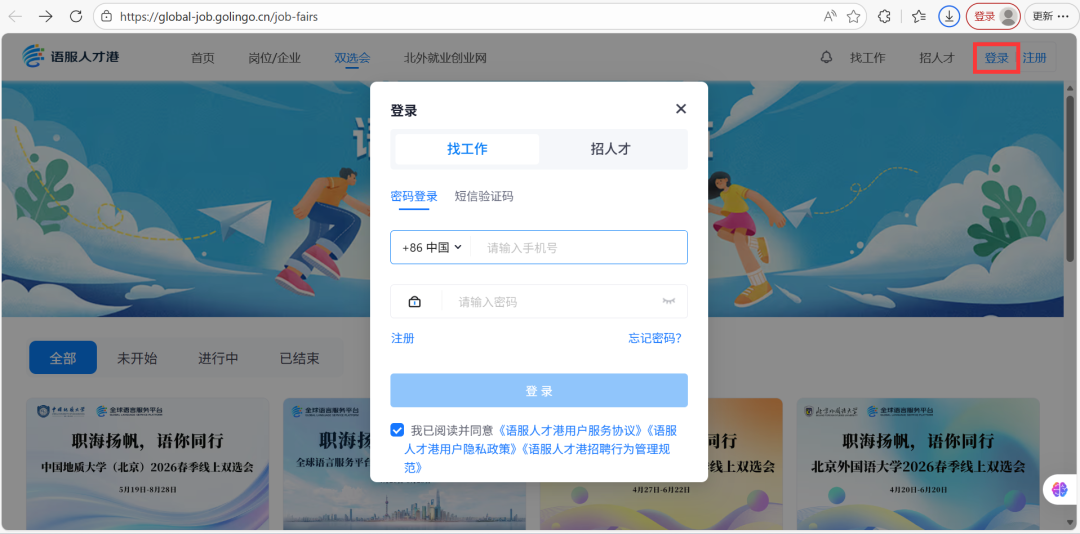The image size is (1080, 534).
Task: Switch to 短信验证码 login tab
Action: (484, 196)
